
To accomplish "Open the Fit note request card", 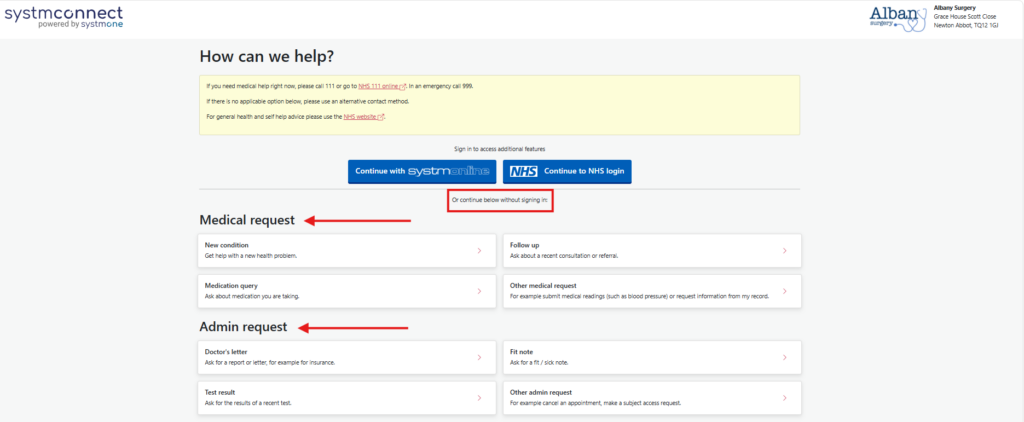I will 652,357.
